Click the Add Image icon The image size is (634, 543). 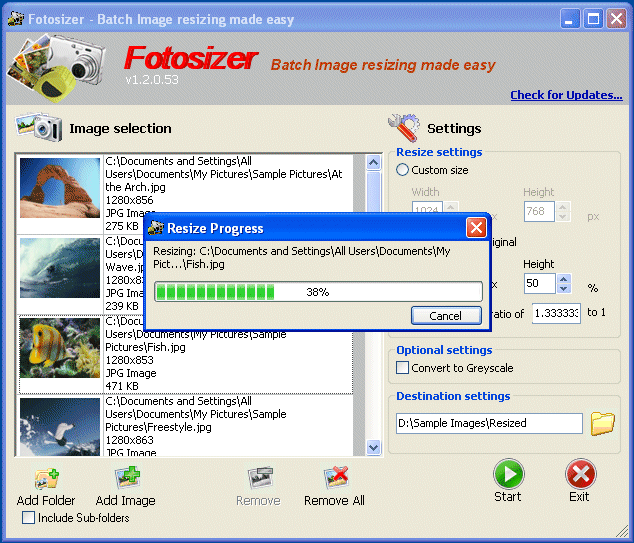point(127,478)
